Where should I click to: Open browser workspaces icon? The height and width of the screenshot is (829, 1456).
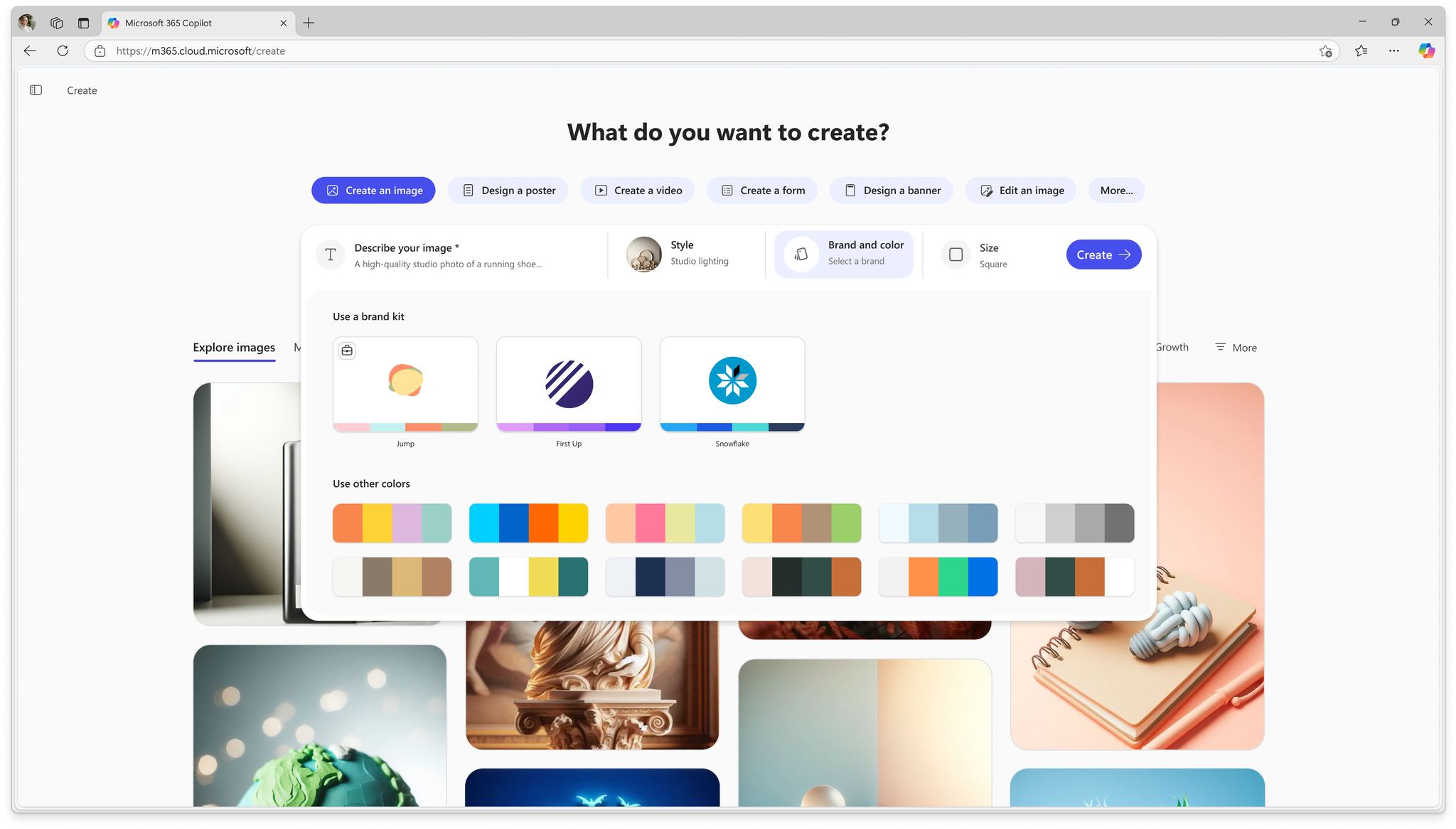[x=57, y=23]
